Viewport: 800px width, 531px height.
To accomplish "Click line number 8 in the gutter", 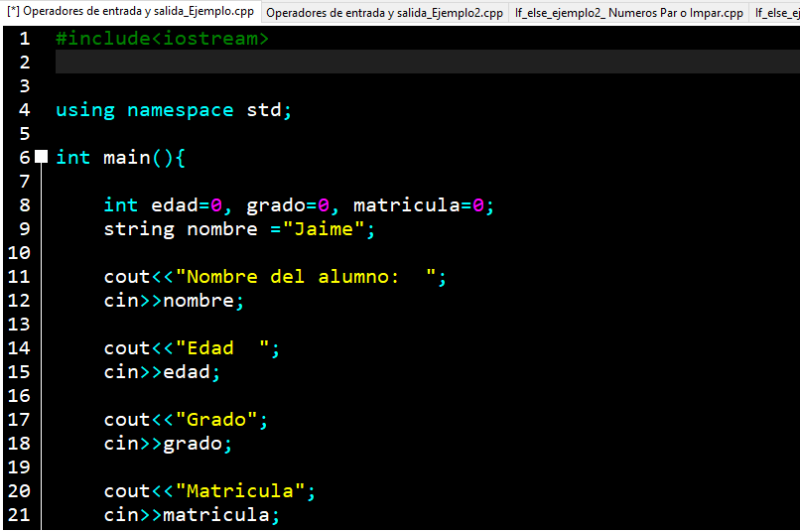I will tap(24, 205).
